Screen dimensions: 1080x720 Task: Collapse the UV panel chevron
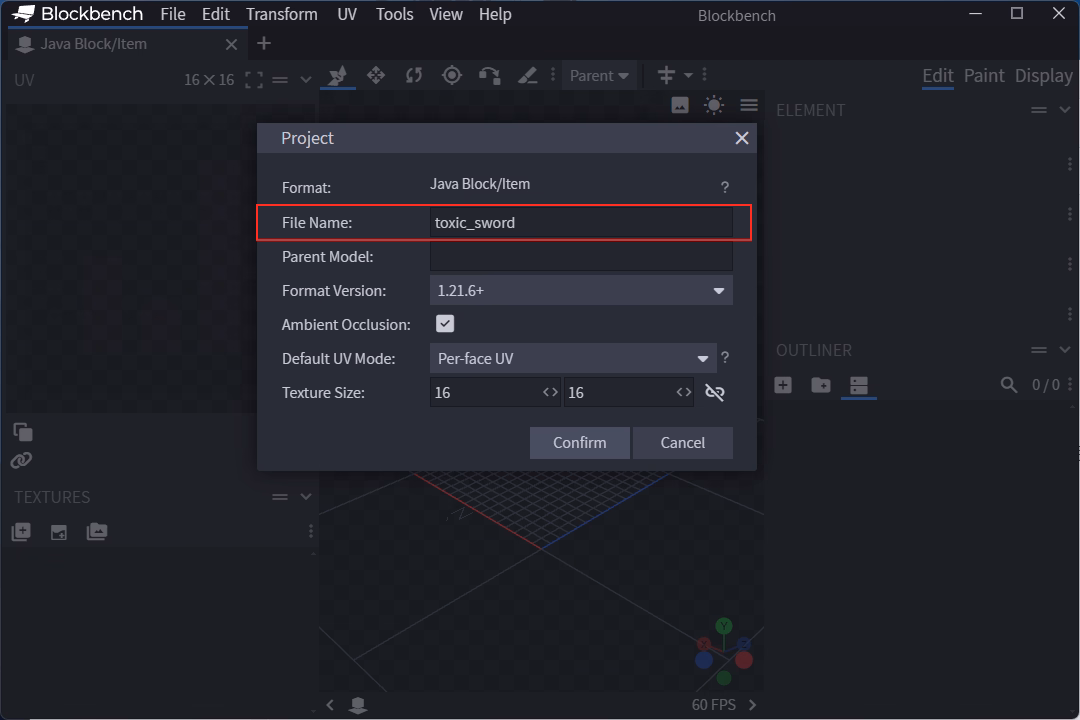pos(306,80)
